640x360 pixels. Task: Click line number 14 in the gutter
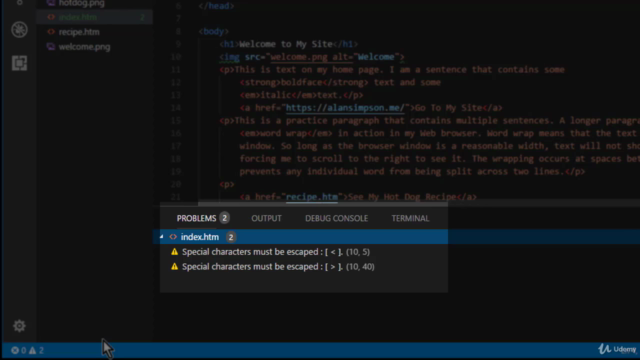click(176, 108)
